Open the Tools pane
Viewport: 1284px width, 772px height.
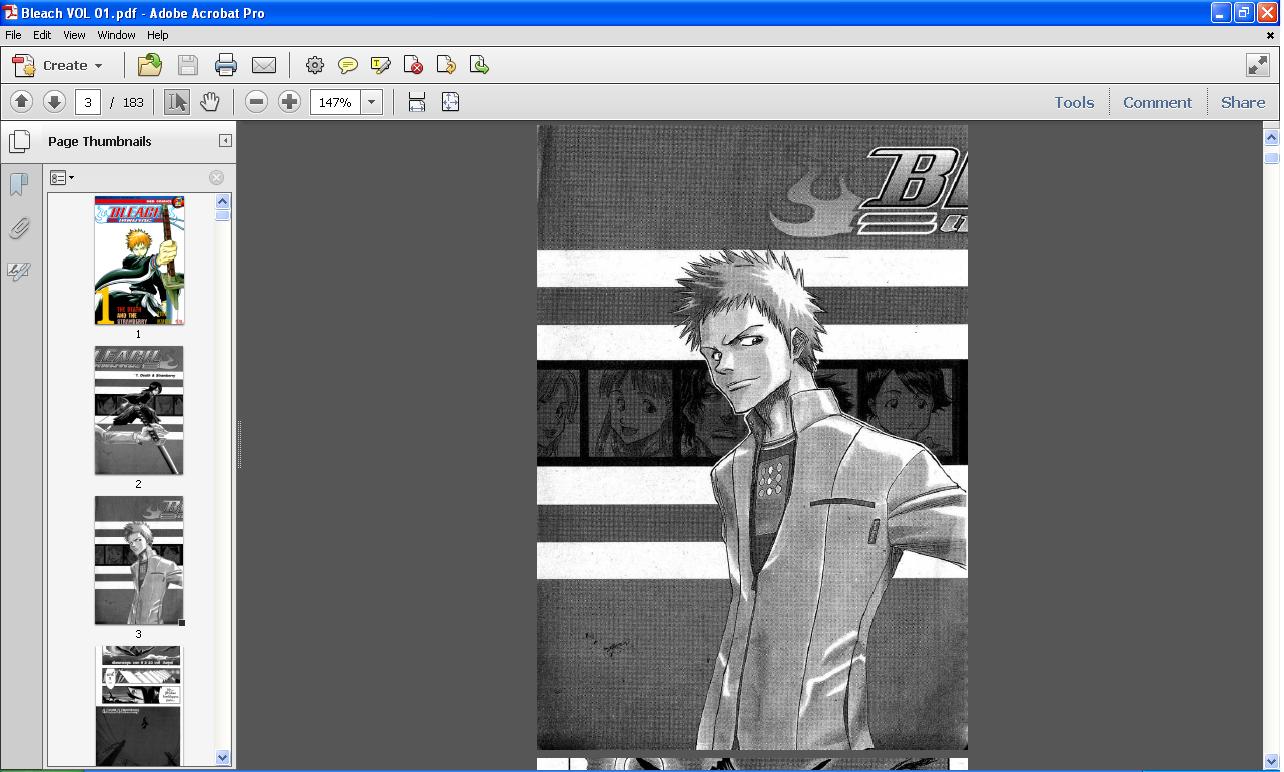click(1074, 102)
